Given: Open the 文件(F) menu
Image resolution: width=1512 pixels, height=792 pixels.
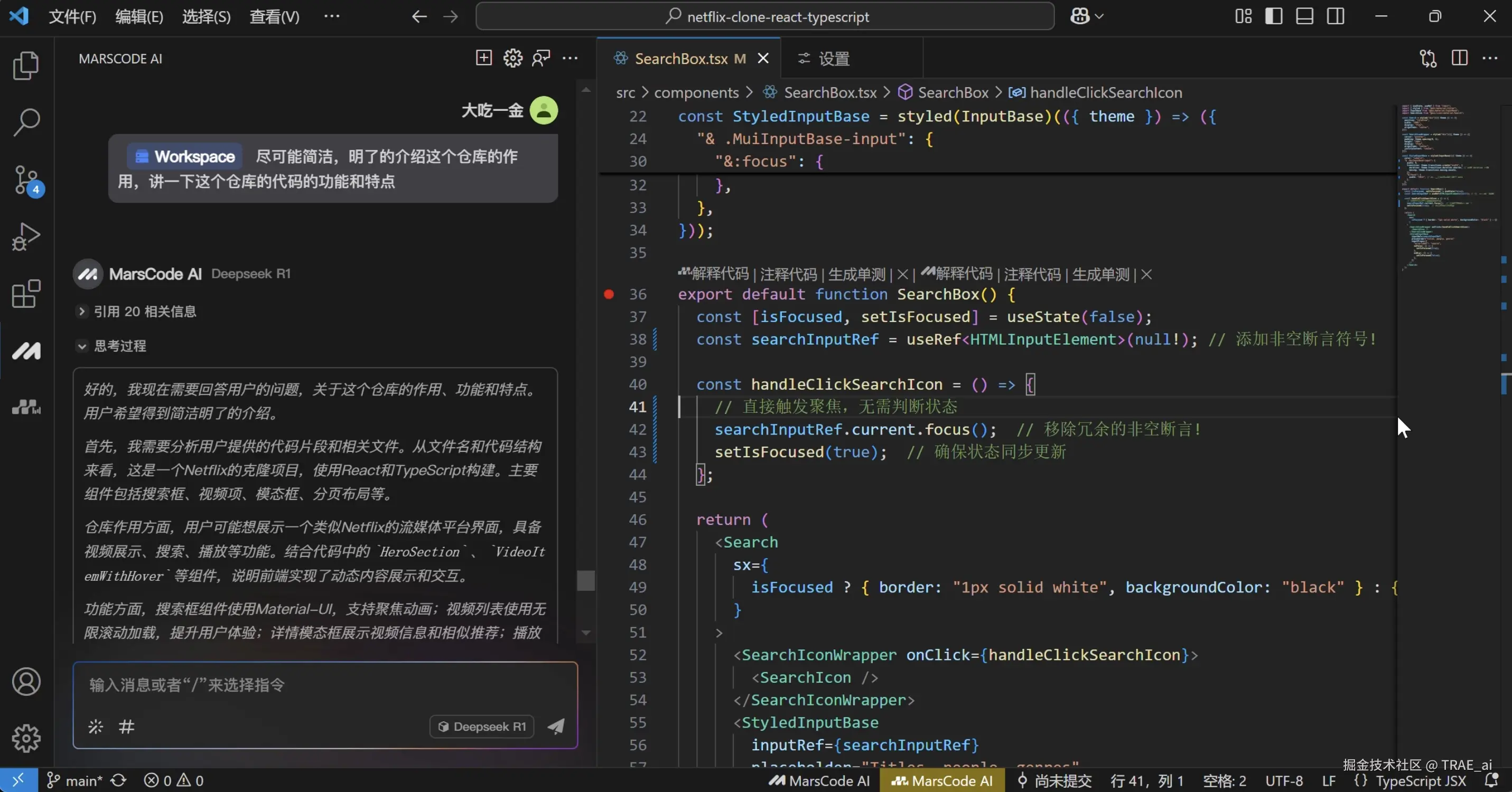Looking at the screenshot, I should tap(72, 16).
